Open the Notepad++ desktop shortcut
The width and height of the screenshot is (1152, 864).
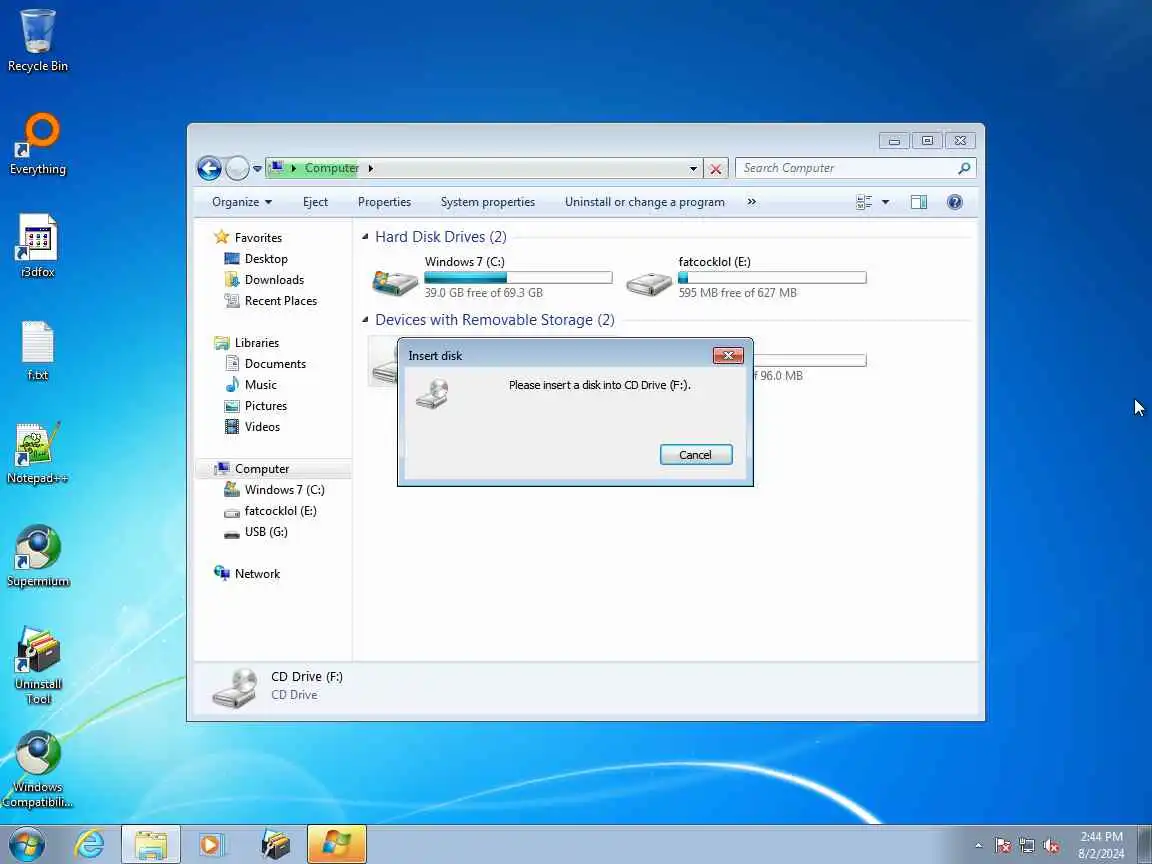(x=37, y=453)
